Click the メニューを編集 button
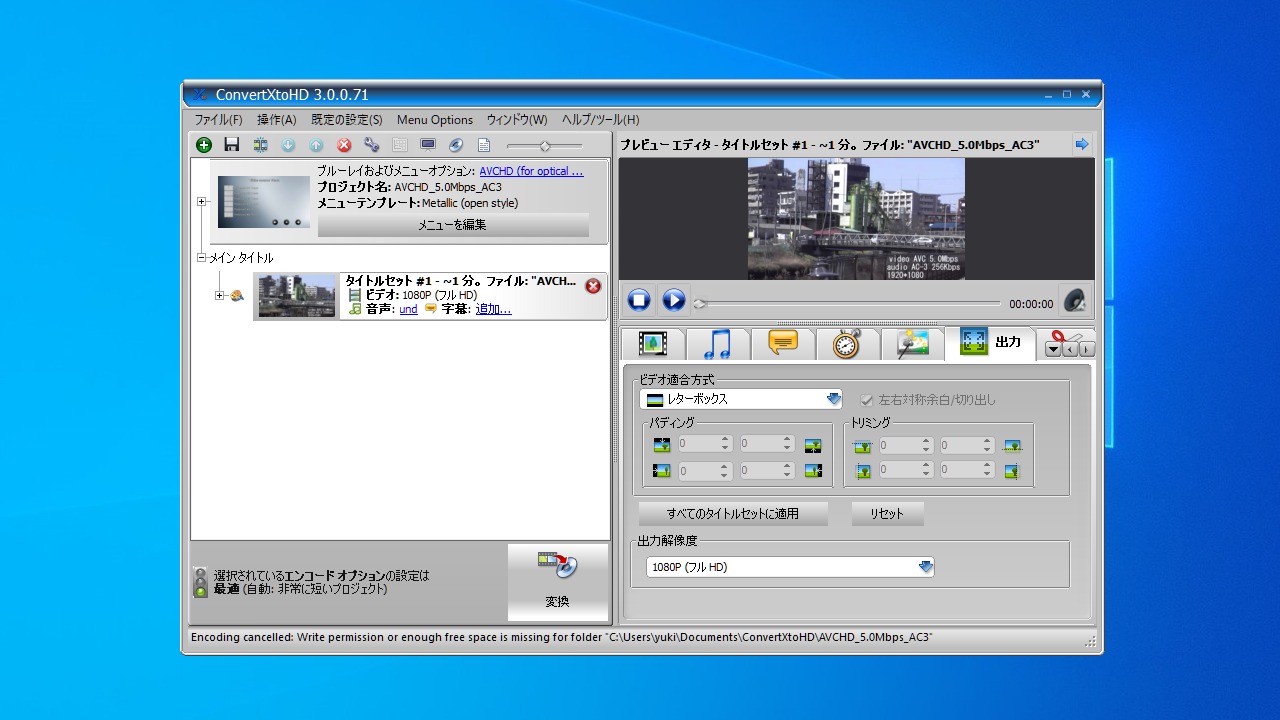The width and height of the screenshot is (1280, 720). click(453, 225)
